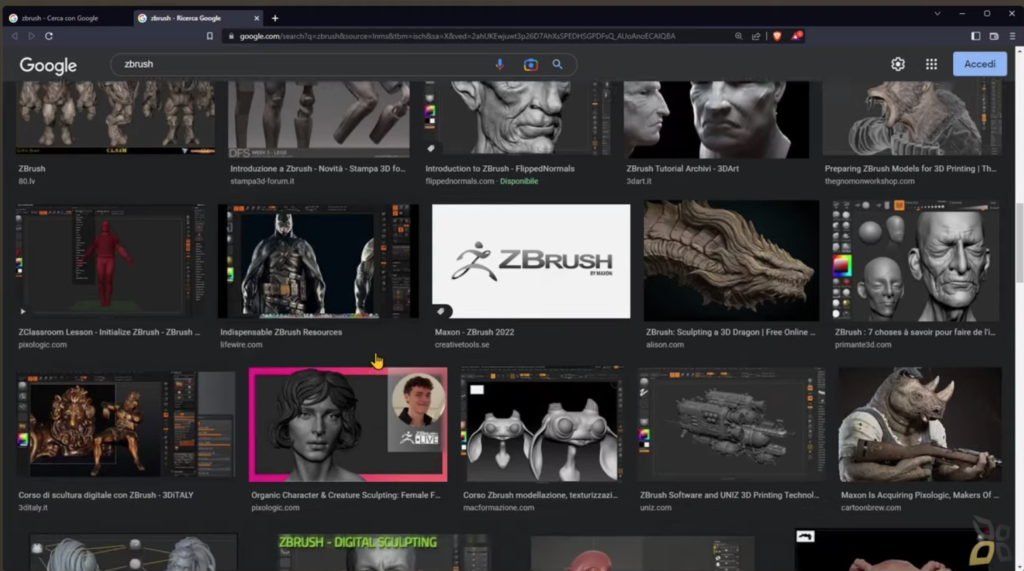Image resolution: width=1024 pixels, height=571 pixels.
Task: Click the Brave Rewards triangle icon
Action: (796, 36)
